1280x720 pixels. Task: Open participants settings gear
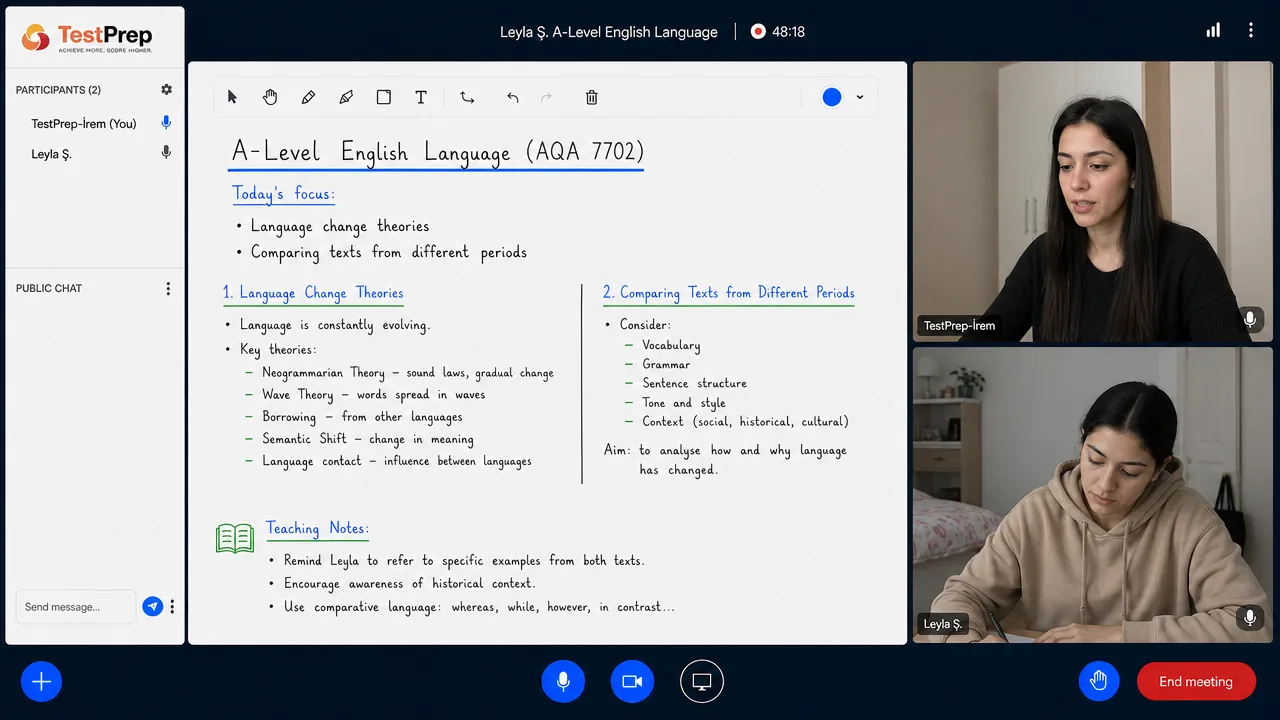167,89
